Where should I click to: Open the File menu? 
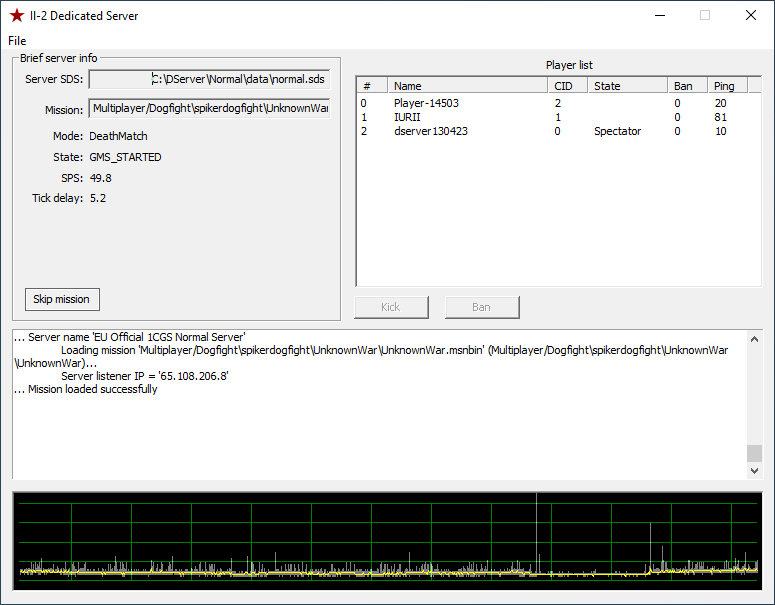(17, 41)
